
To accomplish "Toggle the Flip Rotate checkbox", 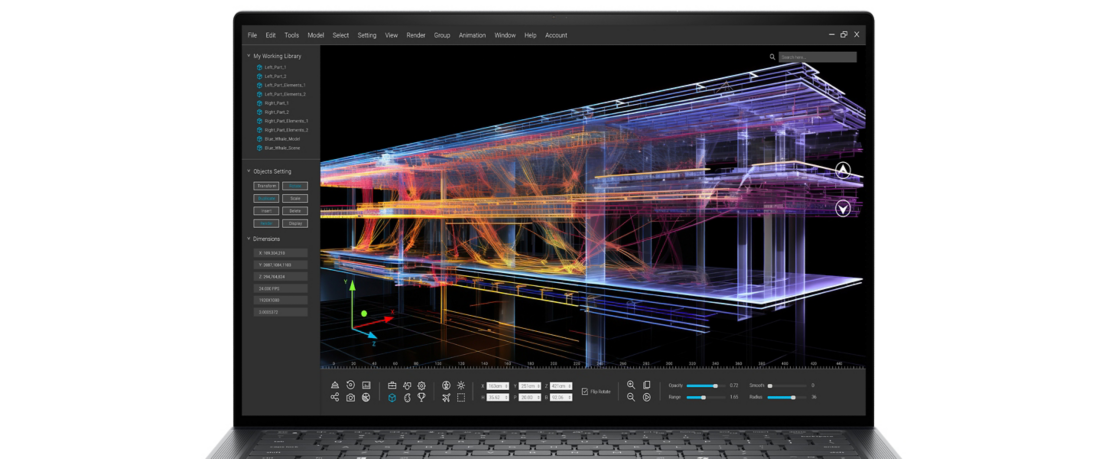I will click(x=584, y=391).
